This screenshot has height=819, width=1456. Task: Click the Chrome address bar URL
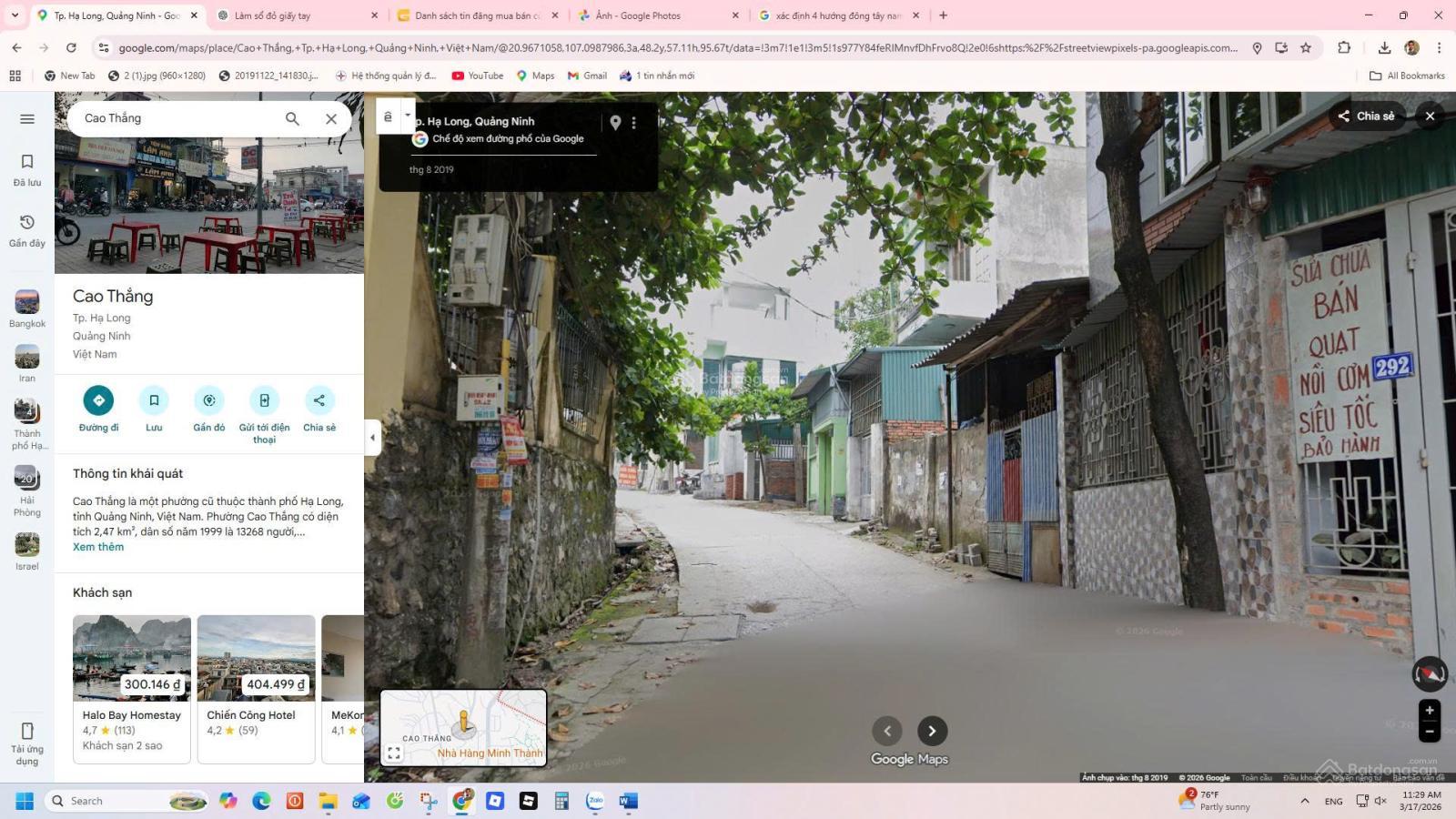(677, 47)
